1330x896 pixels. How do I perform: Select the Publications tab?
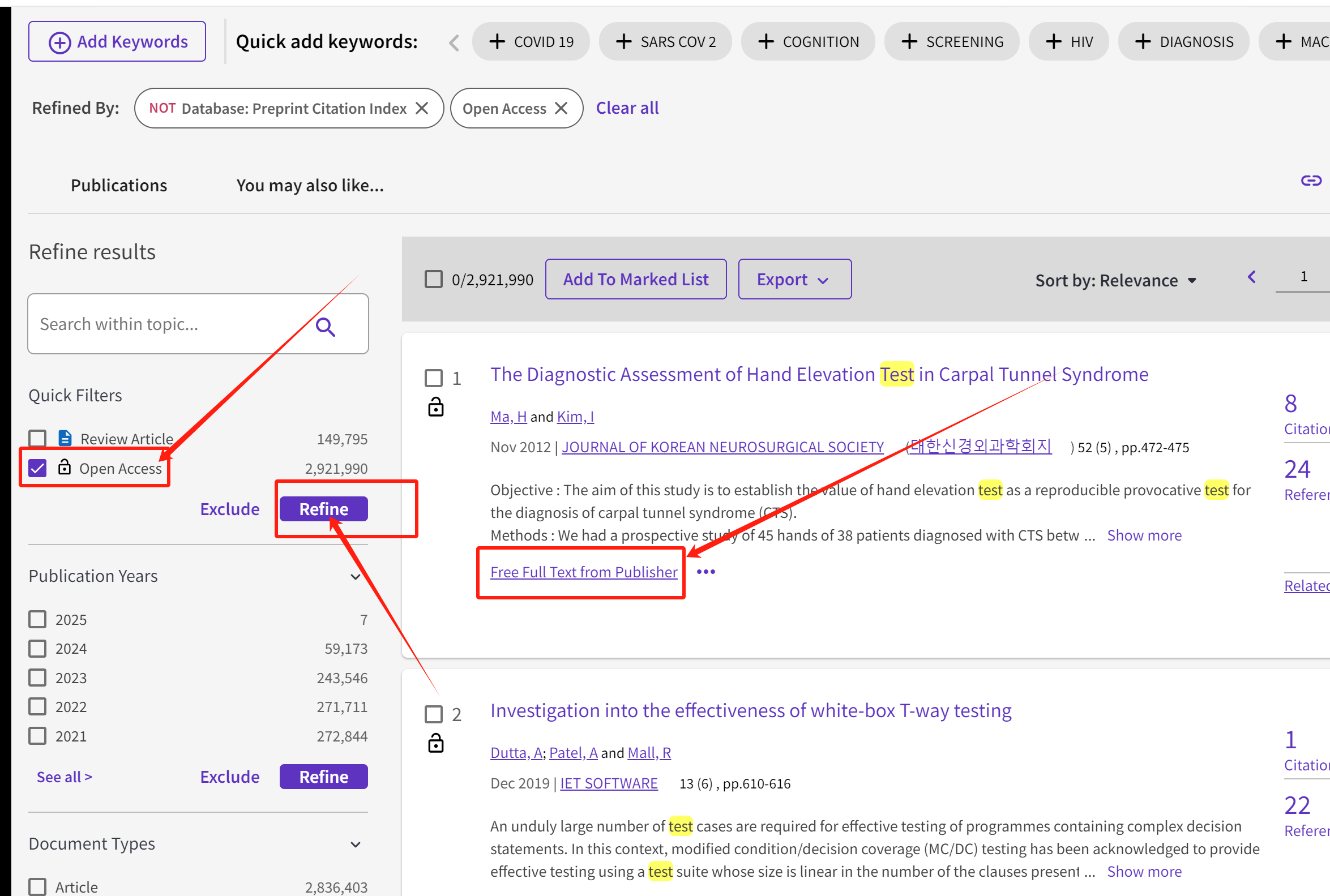[x=119, y=186]
